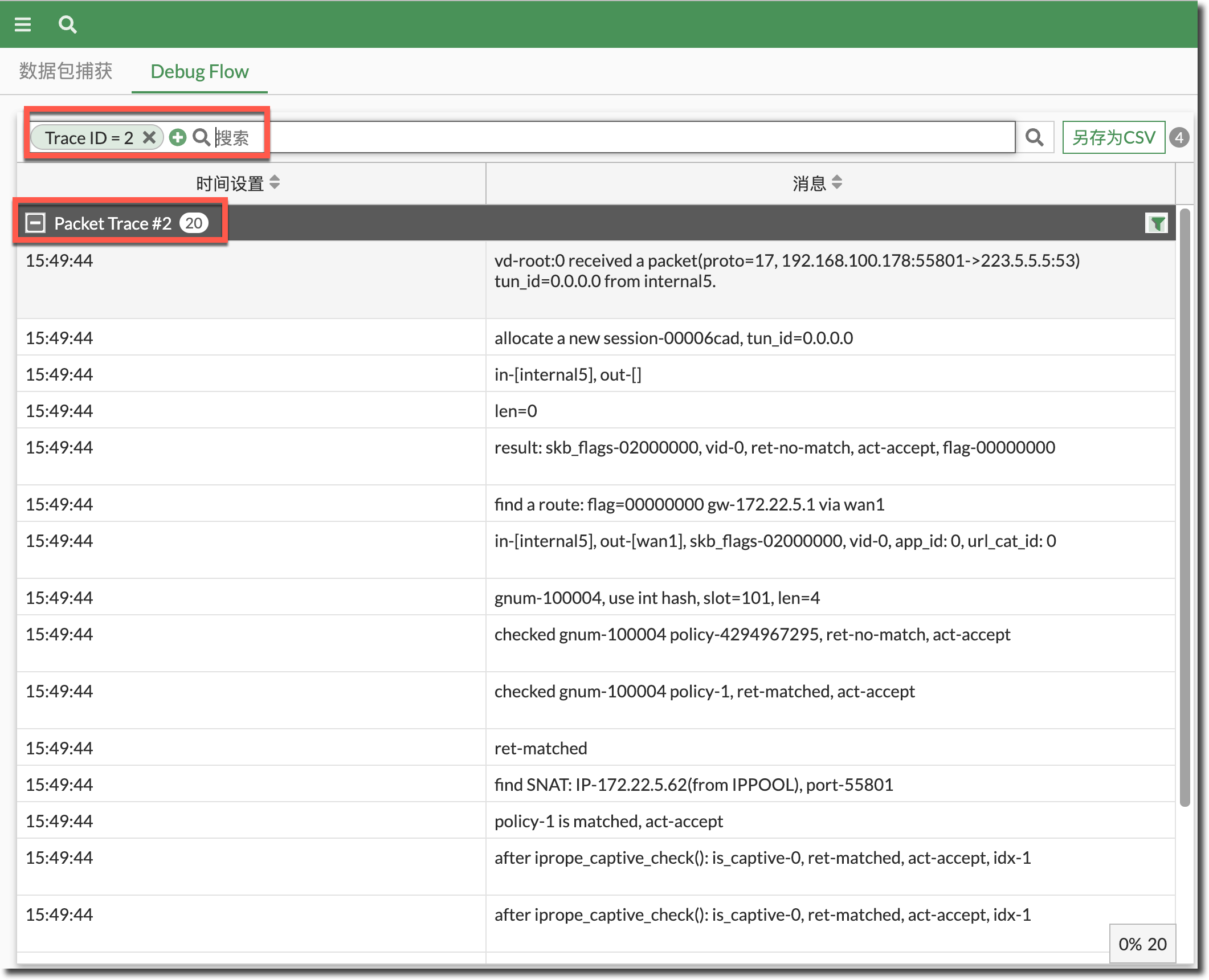Open the hamburger navigation menu
Viewport: 1209px width, 980px height.
pos(23,24)
